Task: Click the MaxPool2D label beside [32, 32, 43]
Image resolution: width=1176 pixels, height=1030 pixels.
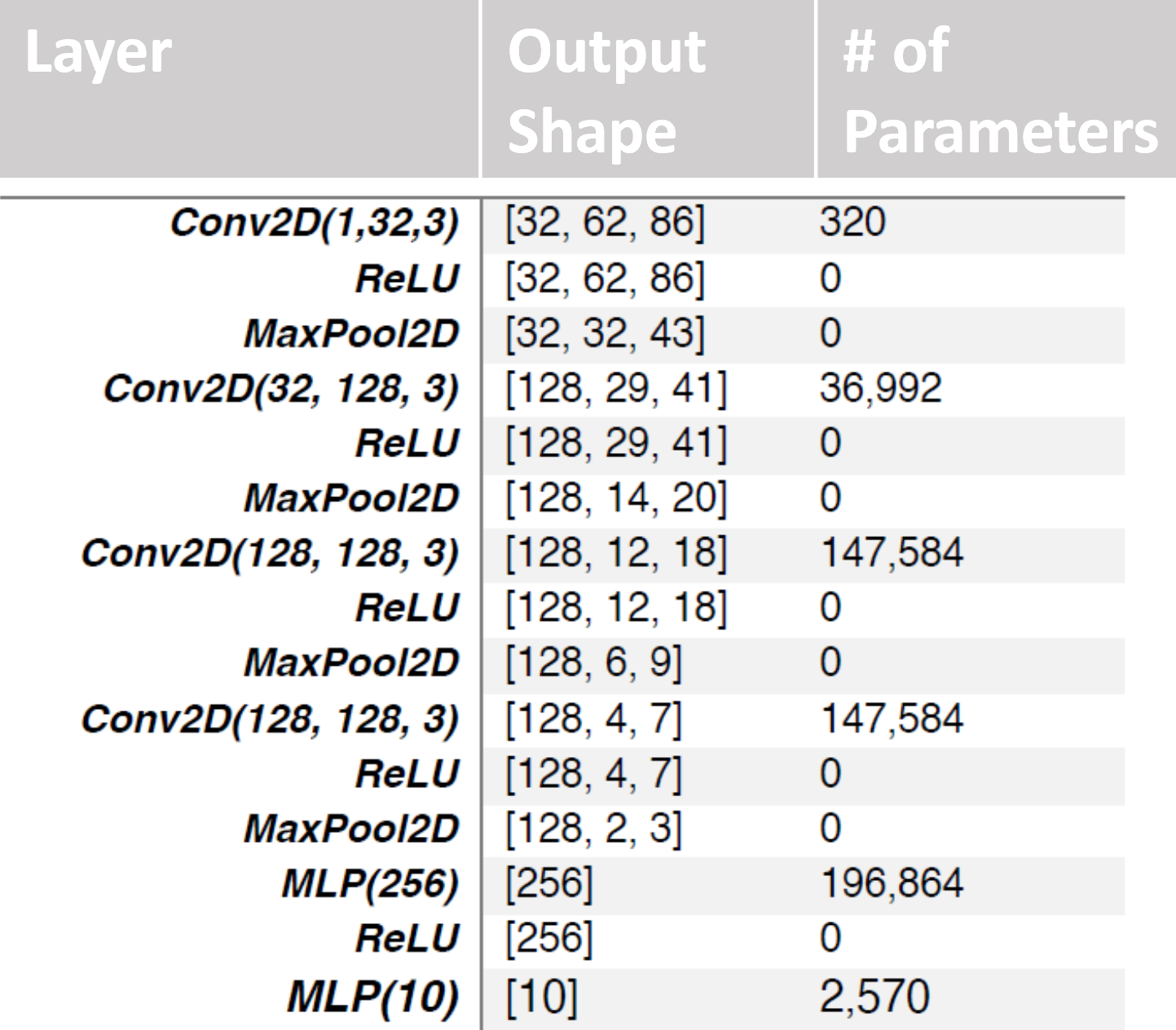Action: 351,334
